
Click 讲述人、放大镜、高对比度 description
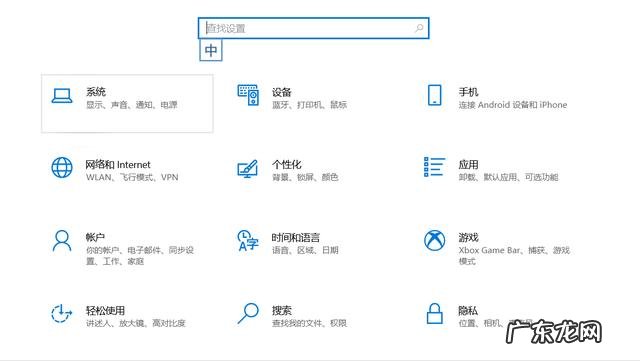[136, 323]
